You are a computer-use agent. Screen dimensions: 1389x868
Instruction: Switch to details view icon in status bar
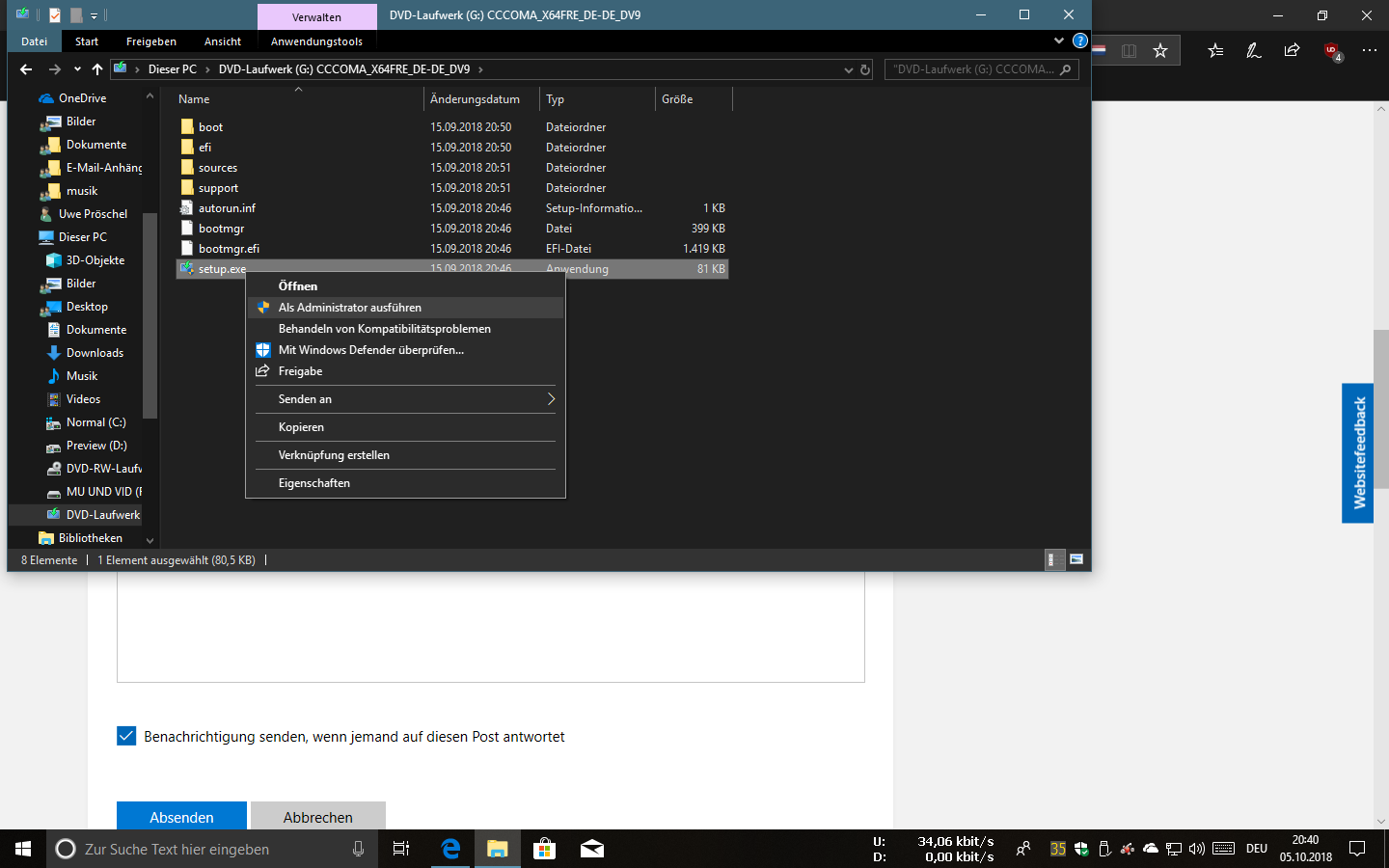tap(1055, 559)
